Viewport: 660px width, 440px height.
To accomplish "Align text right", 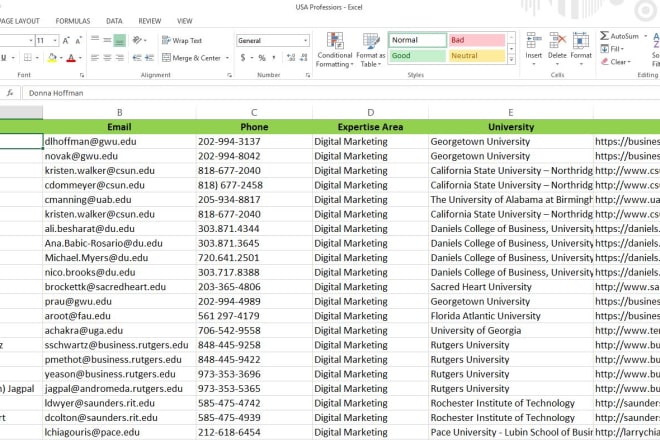I will 120,58.
